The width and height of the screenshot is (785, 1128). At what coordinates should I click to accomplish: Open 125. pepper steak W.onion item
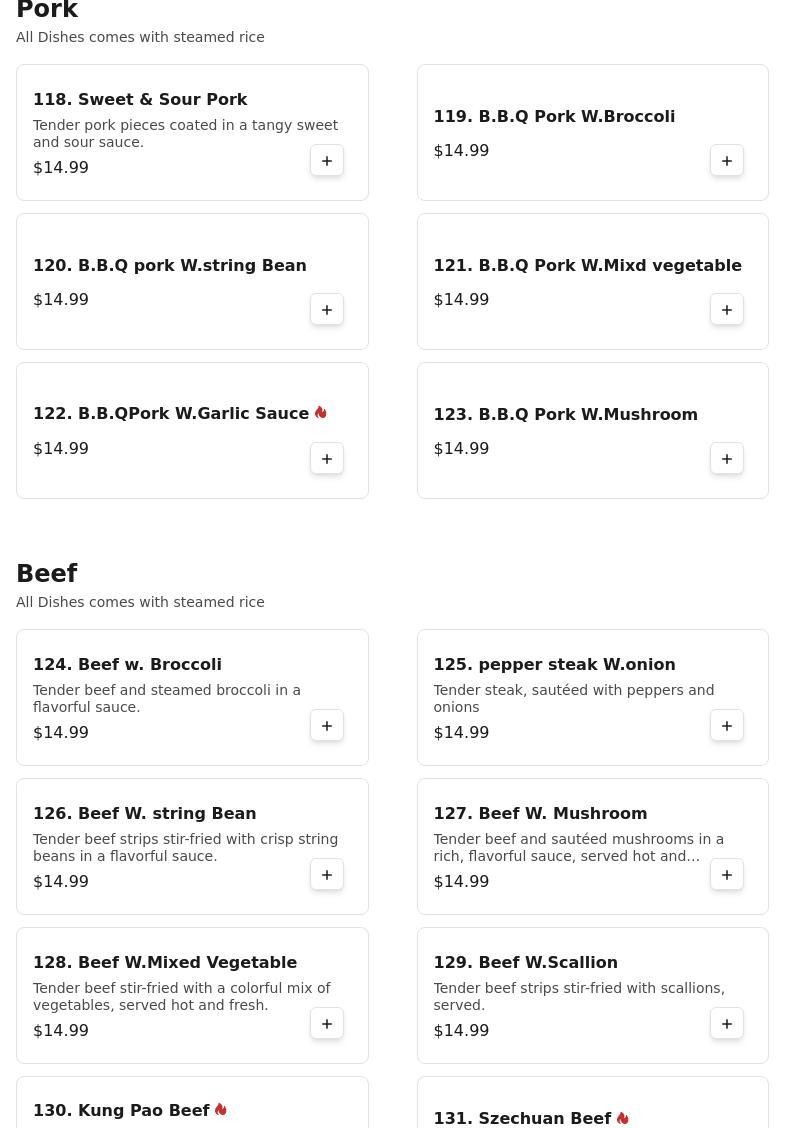(x=554, y=665)
